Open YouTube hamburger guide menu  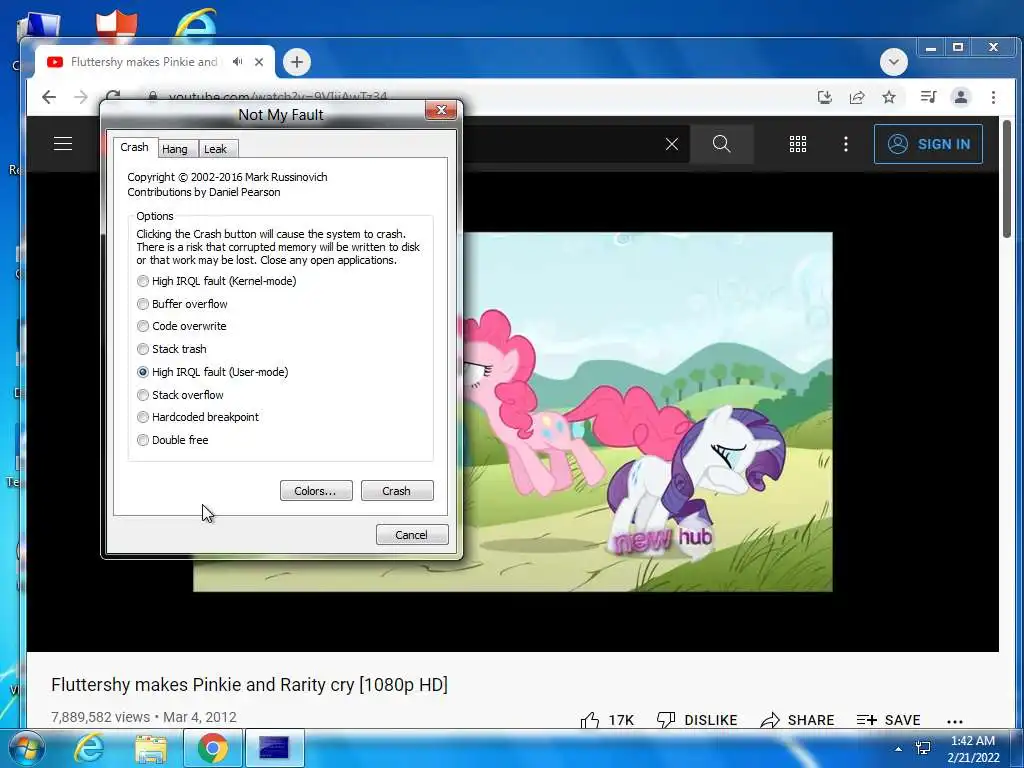(63, 144)
